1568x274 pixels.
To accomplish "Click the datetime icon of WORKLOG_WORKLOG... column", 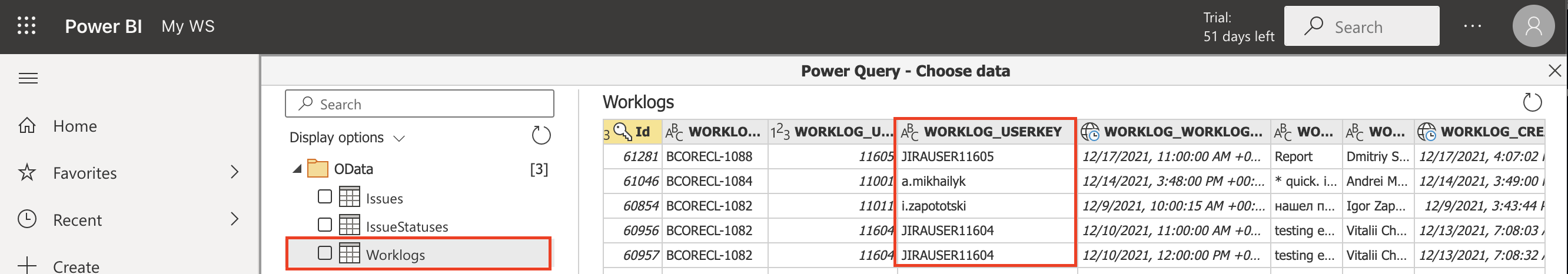I will [x=1089, y=132].
